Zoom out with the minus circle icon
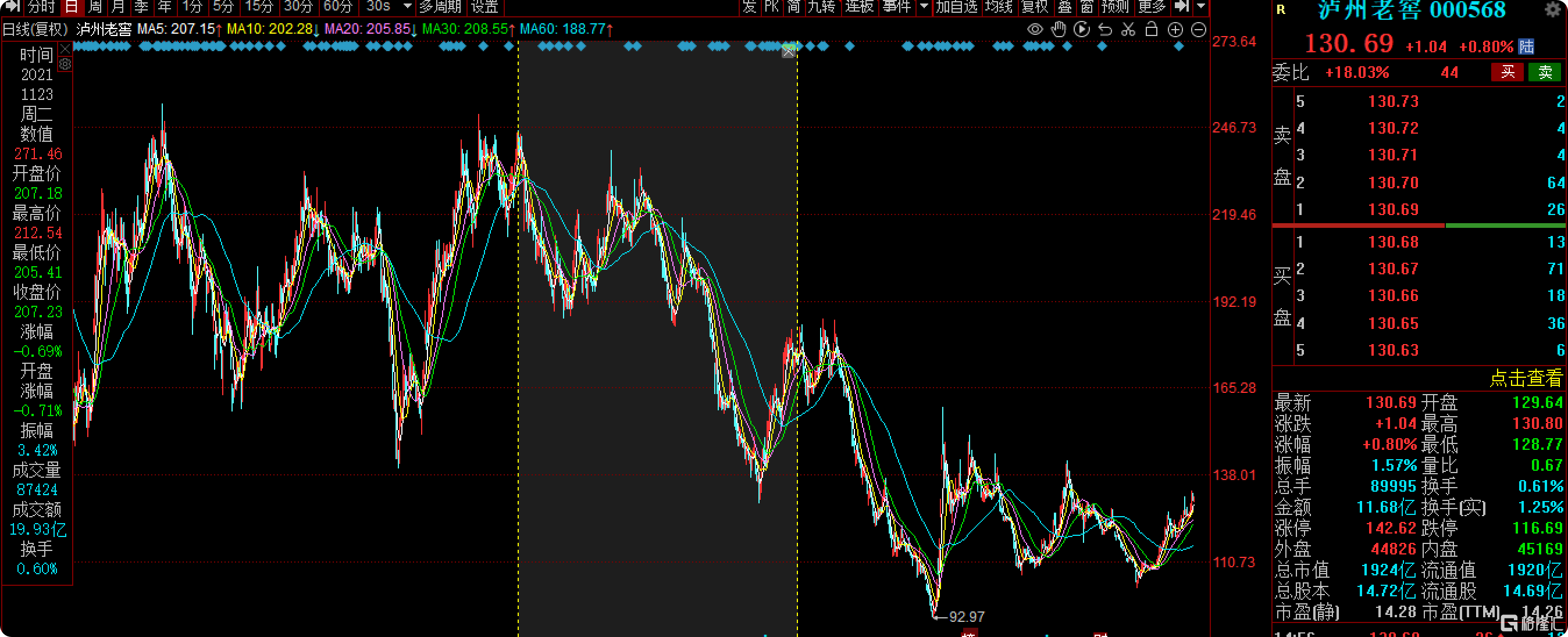Image resolution: width=1568 pixels, height=637 pixels. pos(1199,29)
